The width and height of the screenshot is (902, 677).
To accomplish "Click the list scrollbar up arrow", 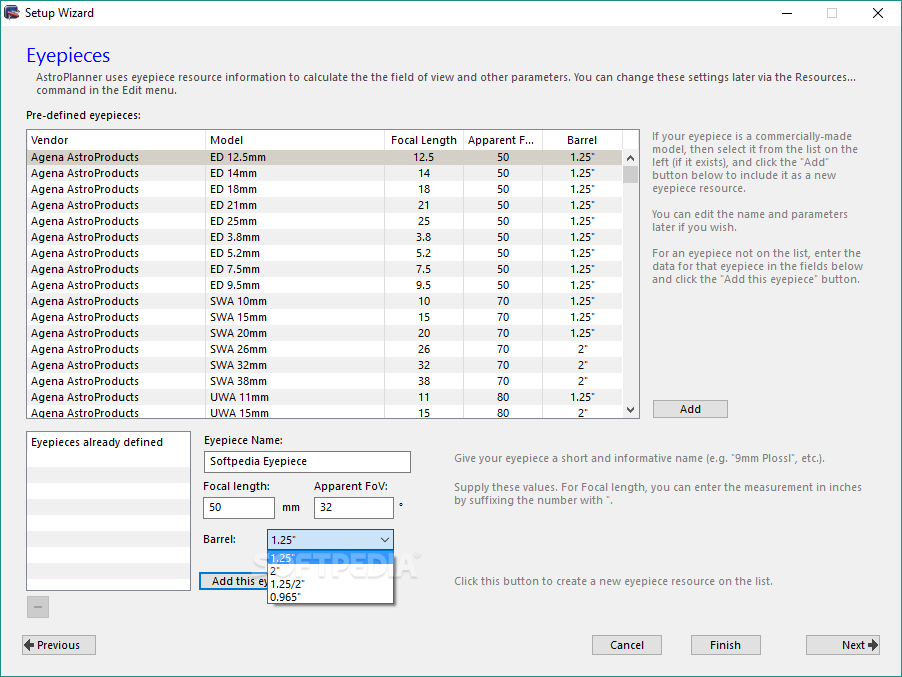I will 630,158.
